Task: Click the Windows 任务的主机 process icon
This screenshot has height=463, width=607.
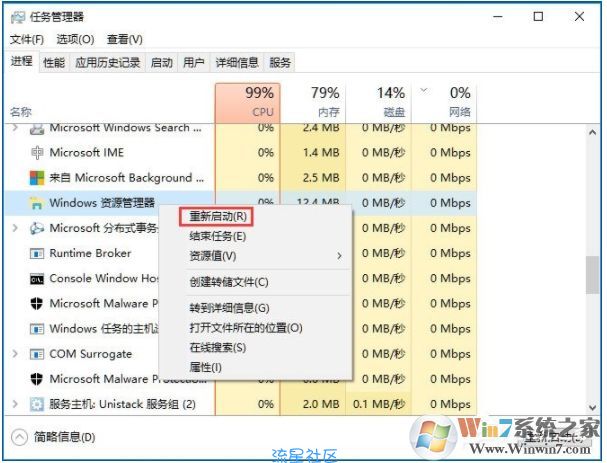Action: pyautogui.click(x=37, y=329)
